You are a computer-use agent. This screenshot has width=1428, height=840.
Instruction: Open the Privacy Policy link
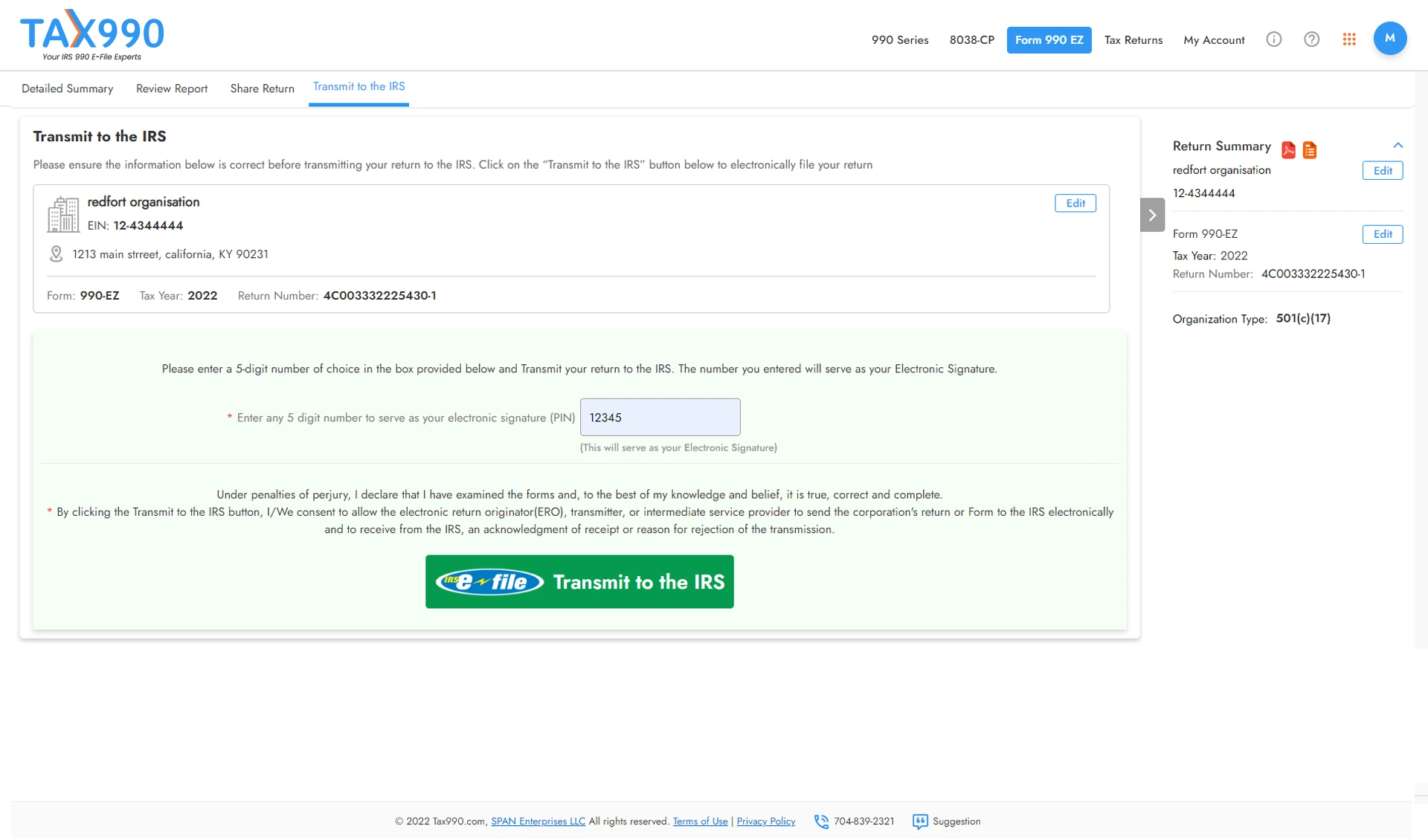tap(765, 821)
